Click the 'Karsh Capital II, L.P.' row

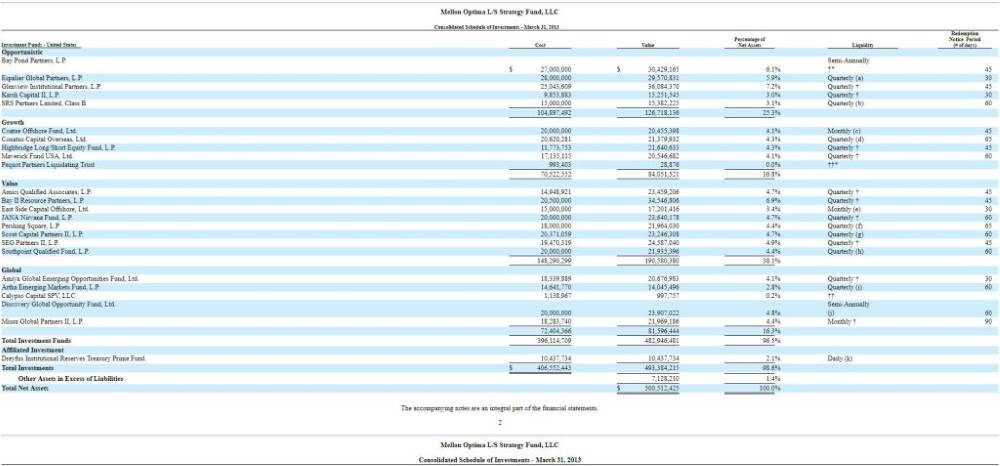[500, 94]
